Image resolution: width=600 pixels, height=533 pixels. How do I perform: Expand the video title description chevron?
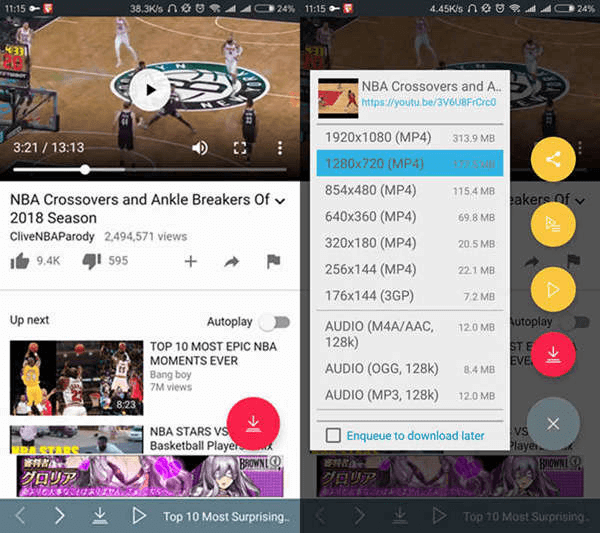280,200
